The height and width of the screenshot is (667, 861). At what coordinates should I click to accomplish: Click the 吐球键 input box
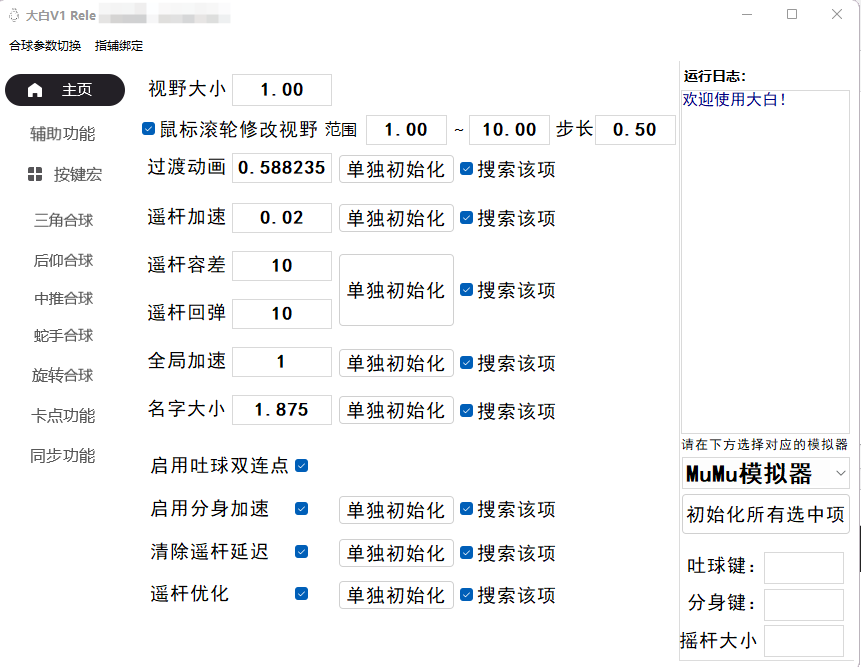804,567
